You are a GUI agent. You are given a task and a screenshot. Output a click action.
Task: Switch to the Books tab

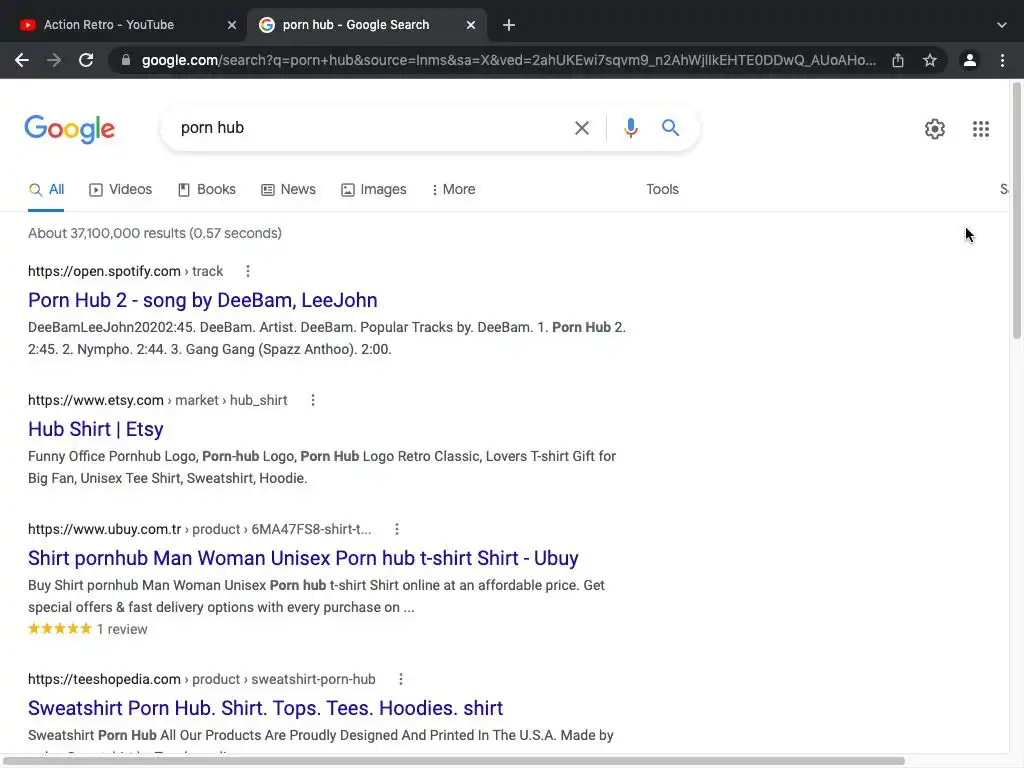206,189
